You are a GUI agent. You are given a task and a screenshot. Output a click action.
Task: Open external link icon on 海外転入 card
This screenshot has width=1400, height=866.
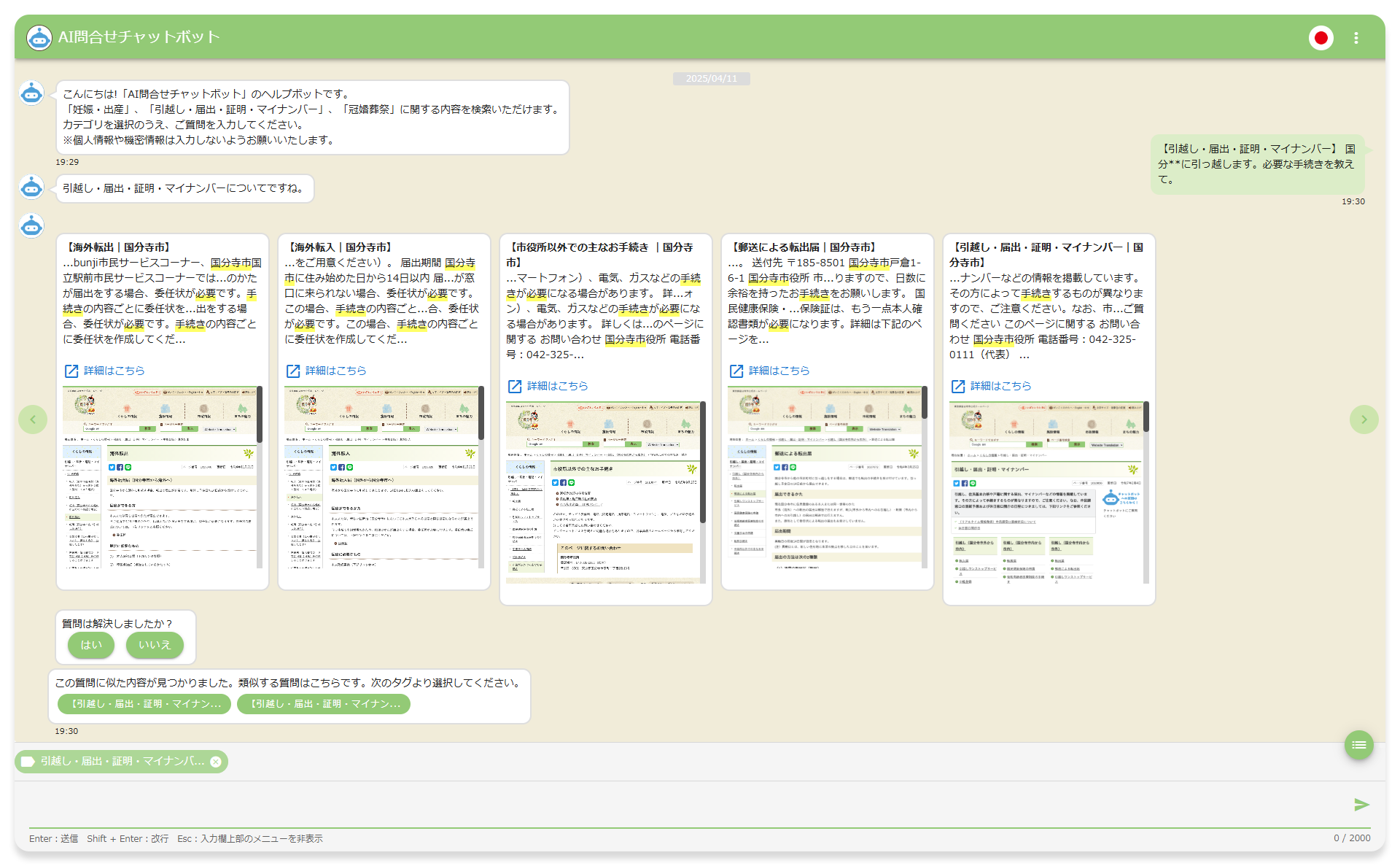[293, 371]
